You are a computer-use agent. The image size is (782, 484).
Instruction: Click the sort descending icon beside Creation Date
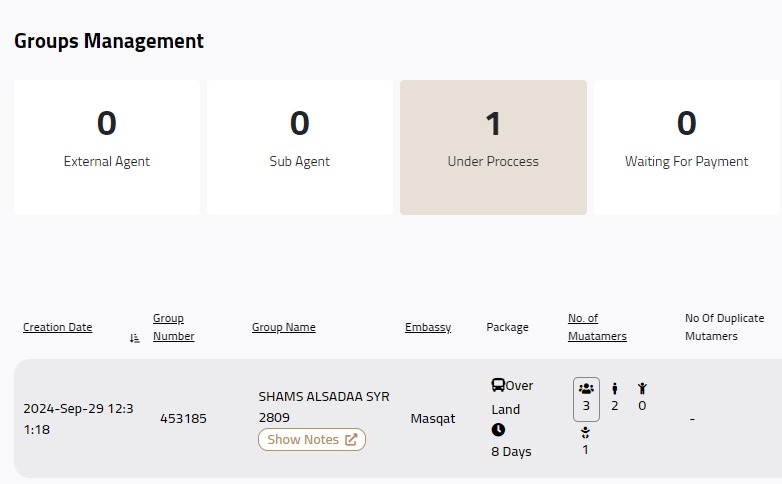click(135, 338)
